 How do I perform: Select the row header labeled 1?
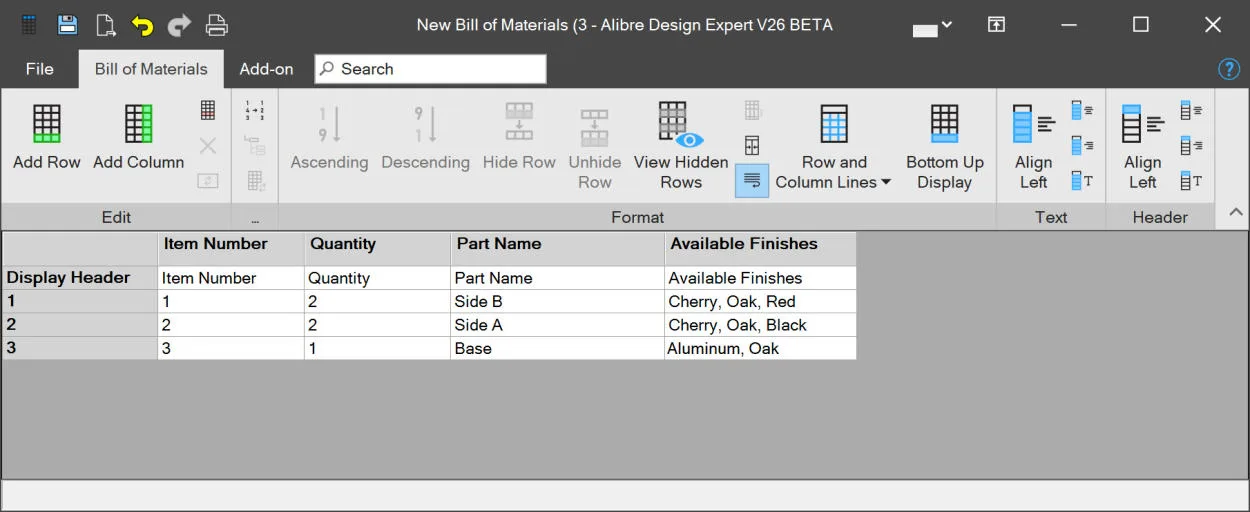(x=79, y=301)
